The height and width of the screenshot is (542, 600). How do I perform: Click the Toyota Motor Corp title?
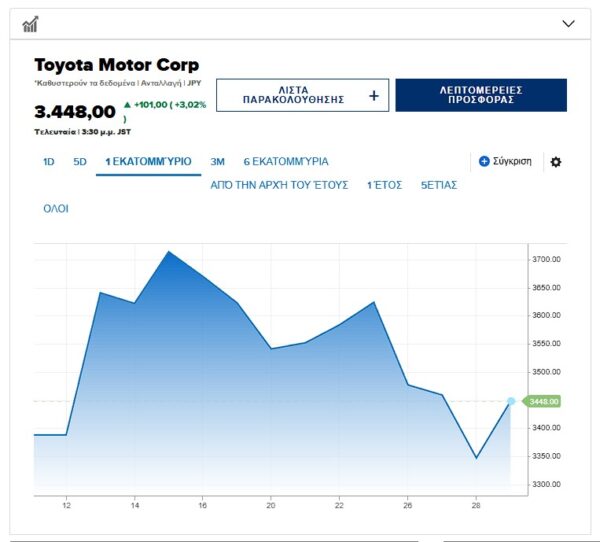tap(116, 65)
